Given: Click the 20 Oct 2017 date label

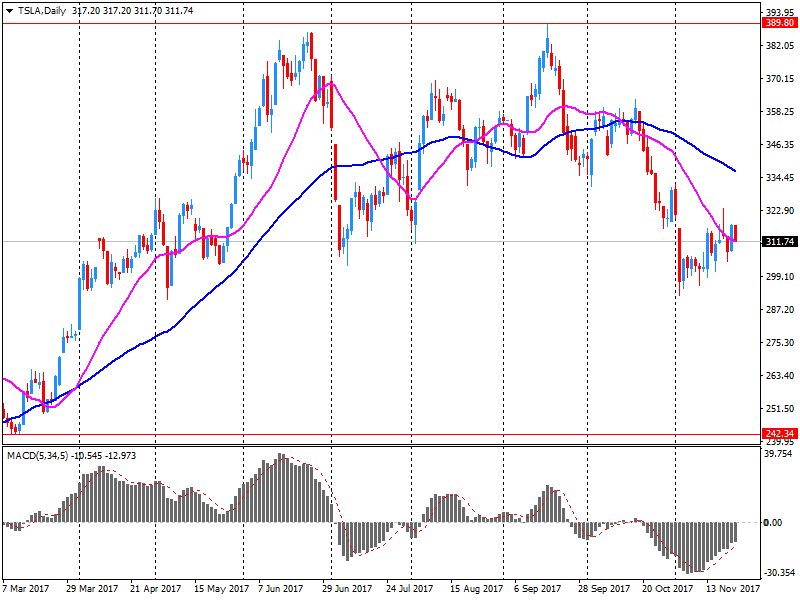Looking at the screenshot, I should click(x=667, y=589).
